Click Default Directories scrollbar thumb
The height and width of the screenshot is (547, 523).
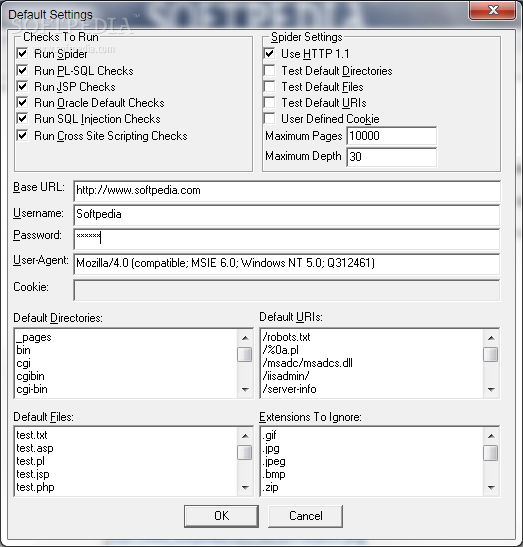(245, 354)
